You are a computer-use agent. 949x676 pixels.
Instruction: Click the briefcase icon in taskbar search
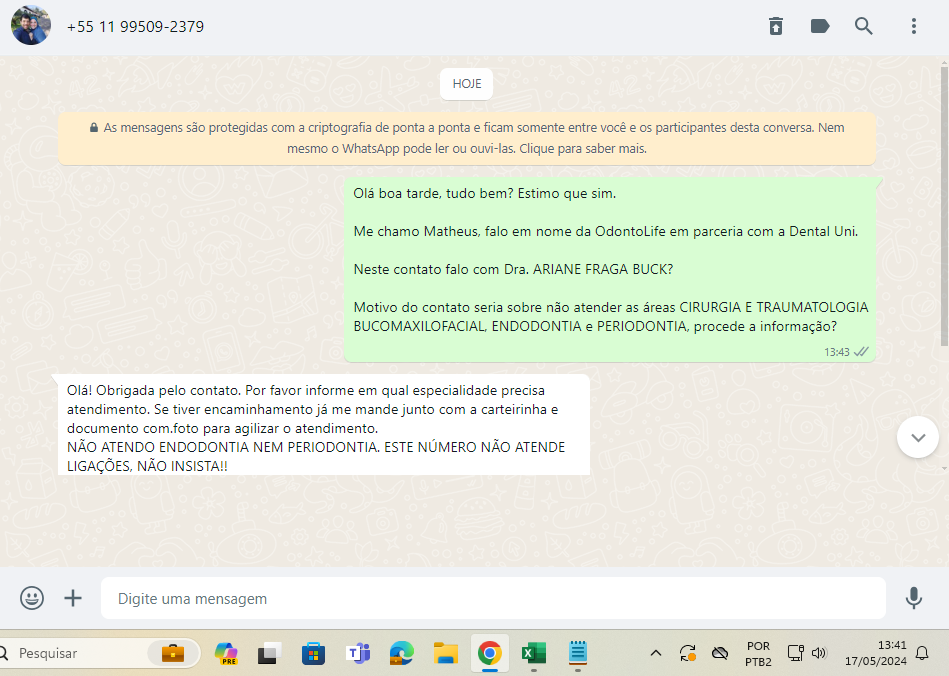(172, 654)
